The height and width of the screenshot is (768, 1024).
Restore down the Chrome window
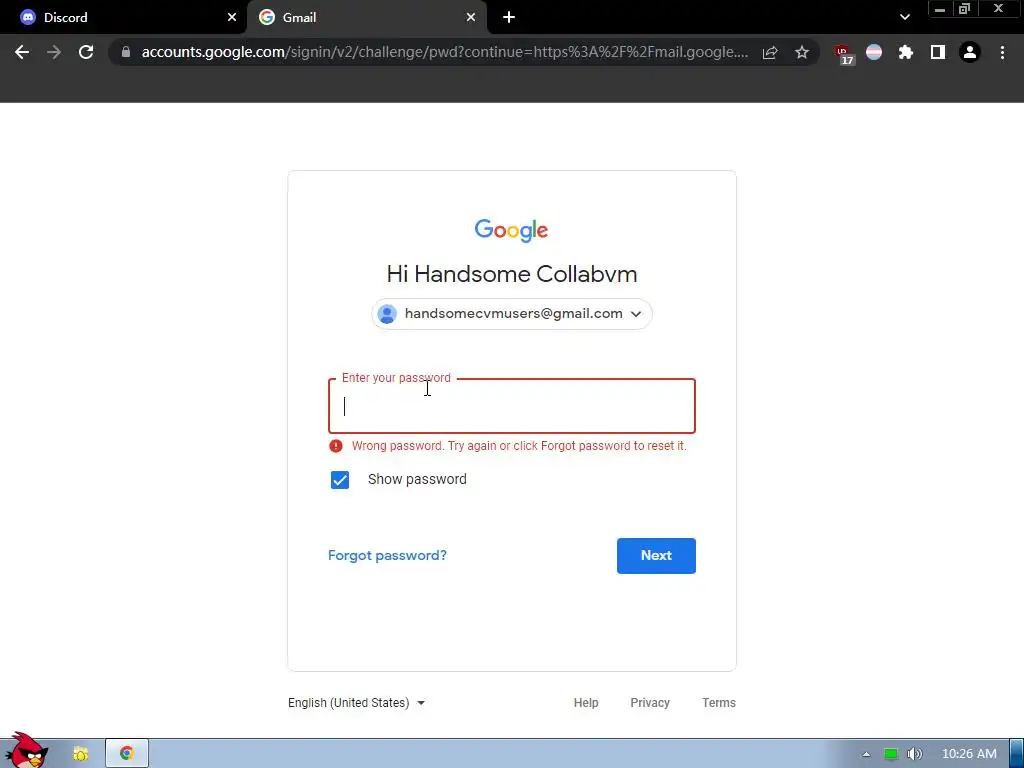click(x=964, y=9)
